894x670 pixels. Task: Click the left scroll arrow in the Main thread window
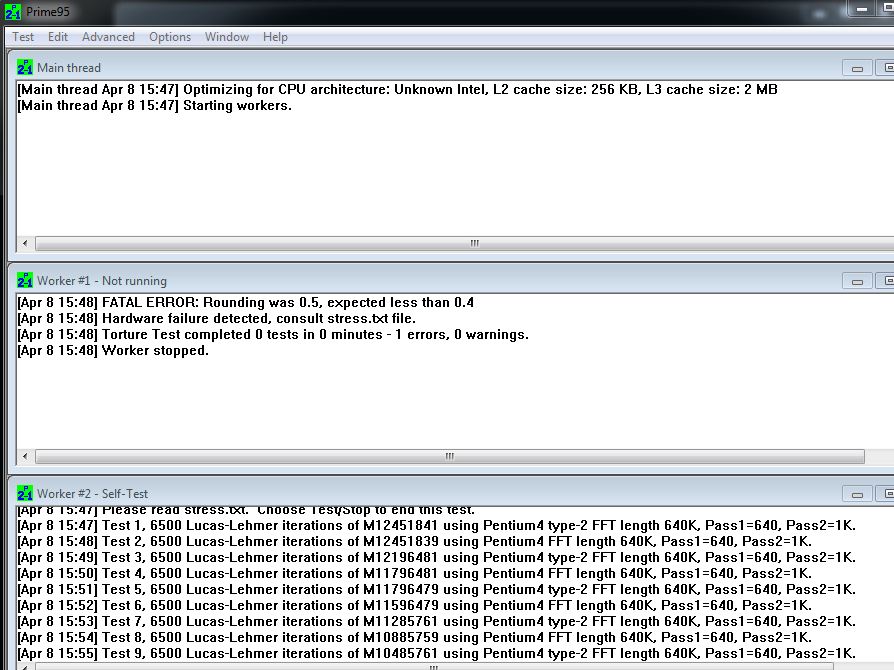(25, 243)
